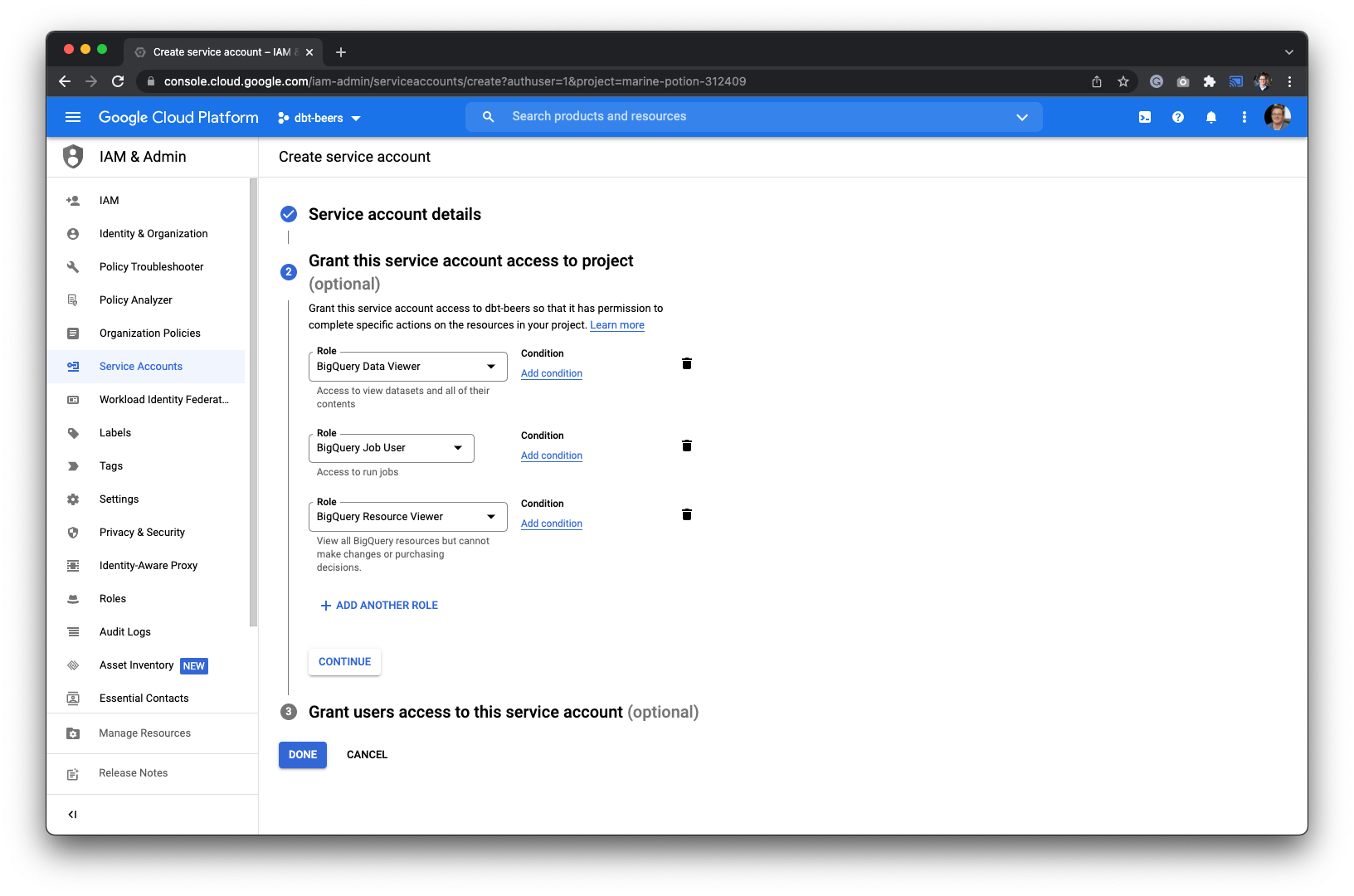Focus the Search products and resources field
1354x896 pixels.
point(753,117)
